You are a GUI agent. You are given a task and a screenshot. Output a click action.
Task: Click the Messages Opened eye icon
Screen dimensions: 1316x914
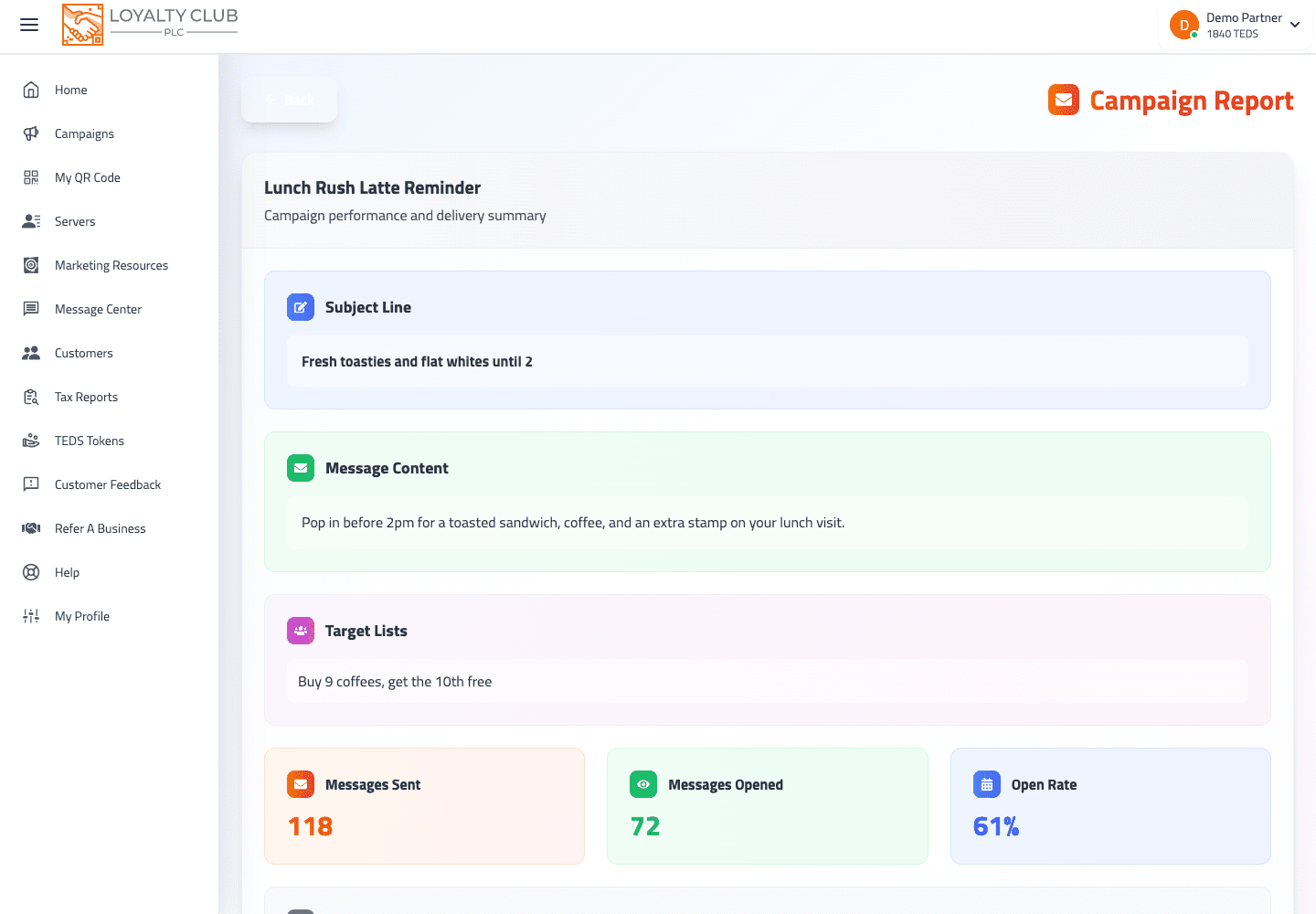pos(643,784)
